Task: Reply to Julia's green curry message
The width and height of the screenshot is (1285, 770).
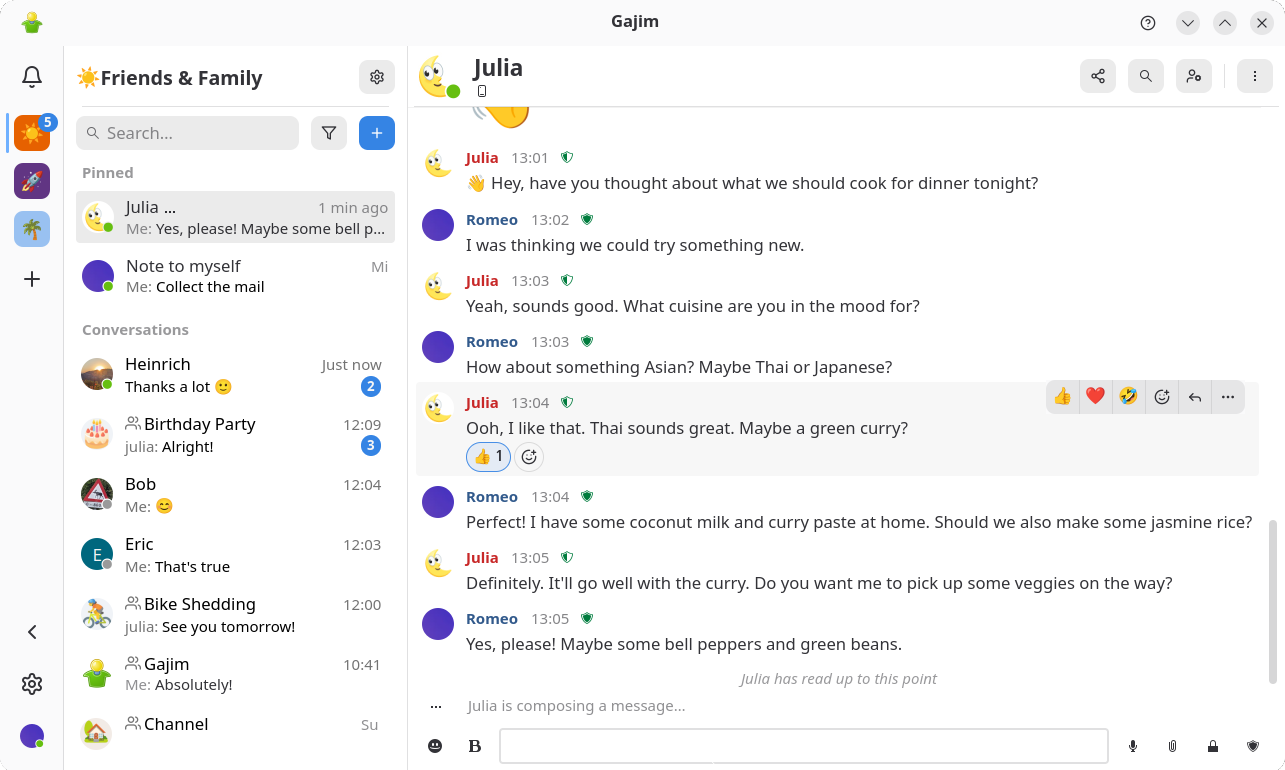Action: coord(1195,397)
